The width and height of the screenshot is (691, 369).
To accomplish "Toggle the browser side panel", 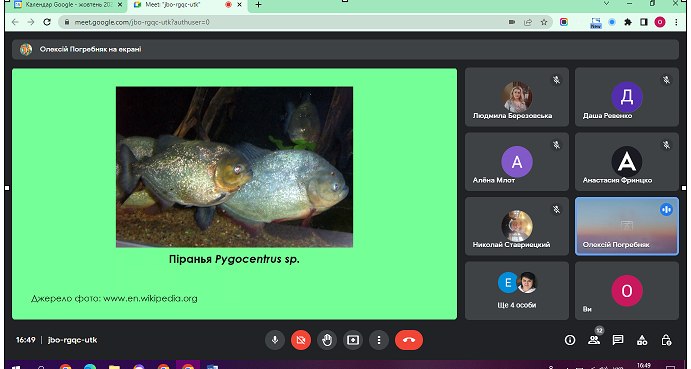I will [x=644, y=22].
